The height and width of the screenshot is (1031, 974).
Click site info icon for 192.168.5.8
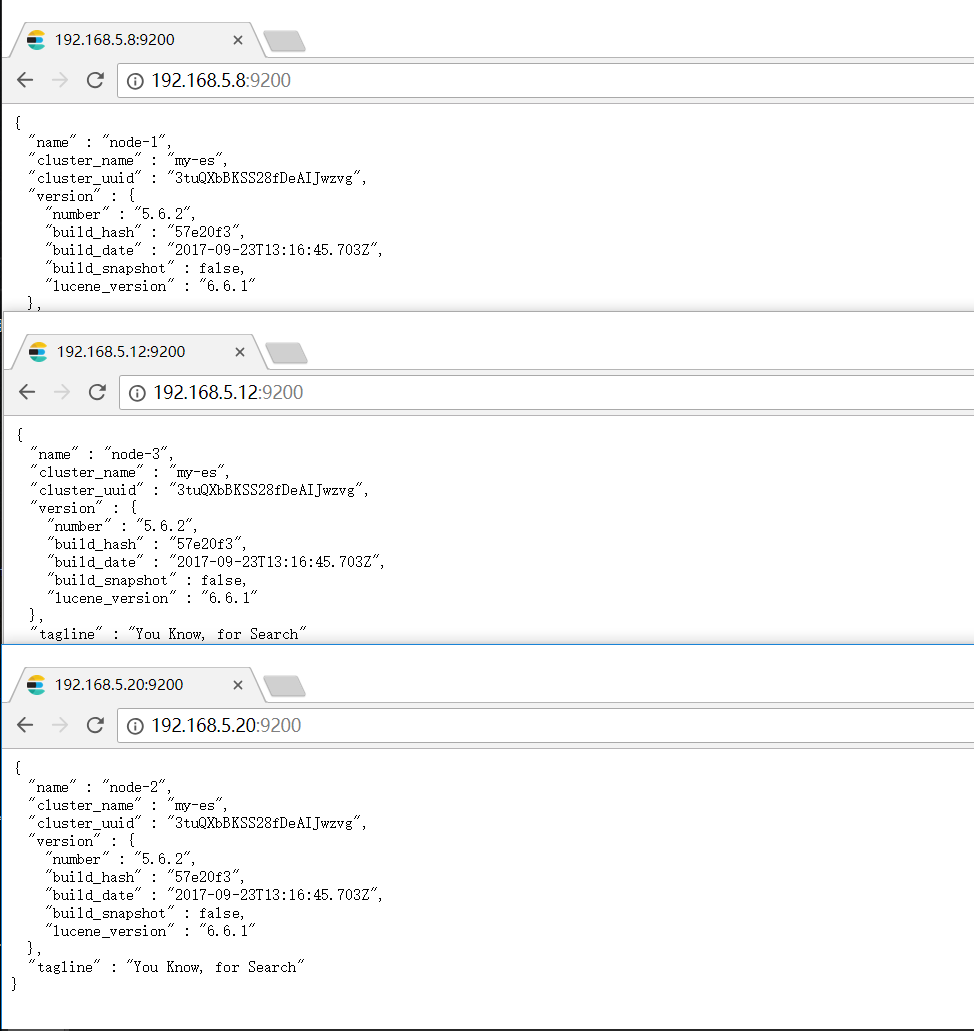pyautogui.click(x=136, y=80)
